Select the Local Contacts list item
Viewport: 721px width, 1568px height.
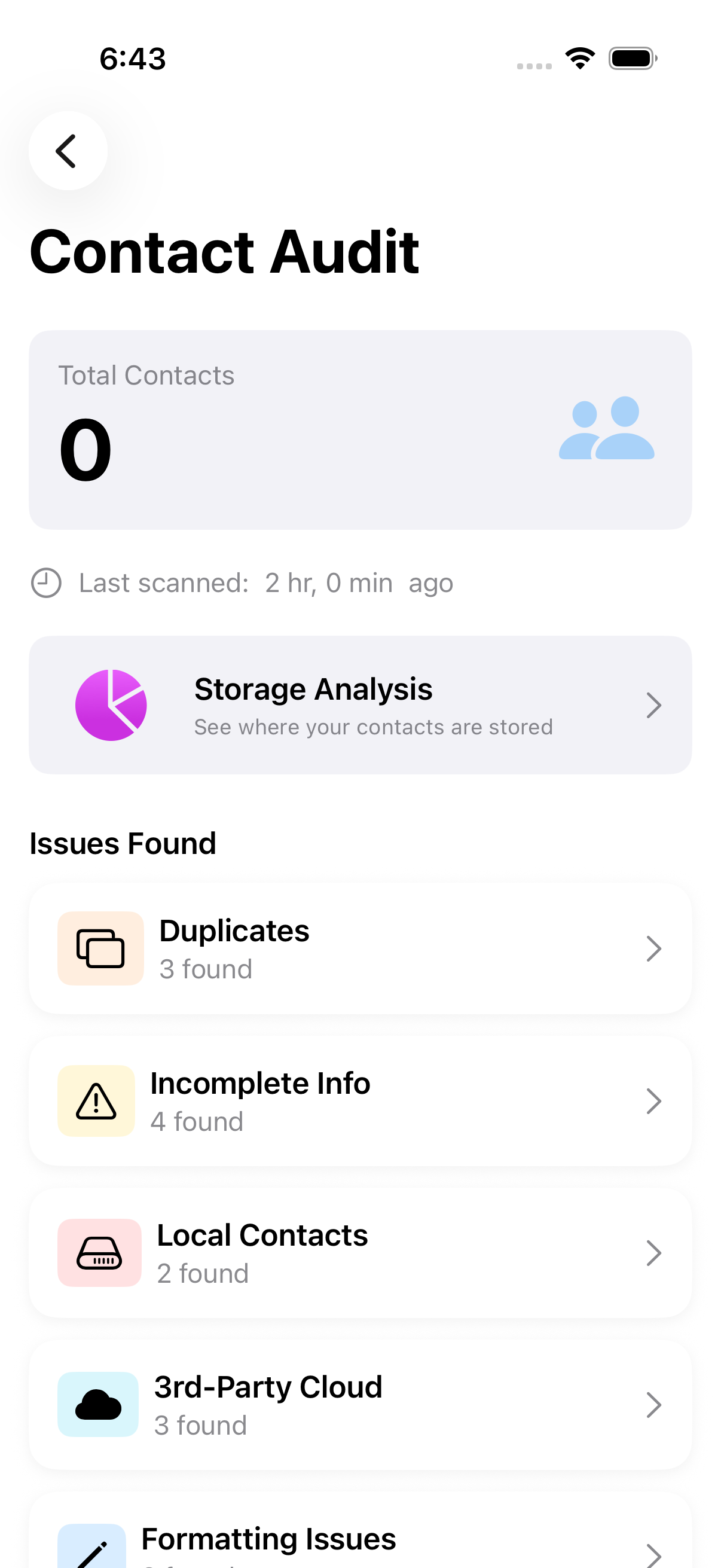tap(359, 1253)
